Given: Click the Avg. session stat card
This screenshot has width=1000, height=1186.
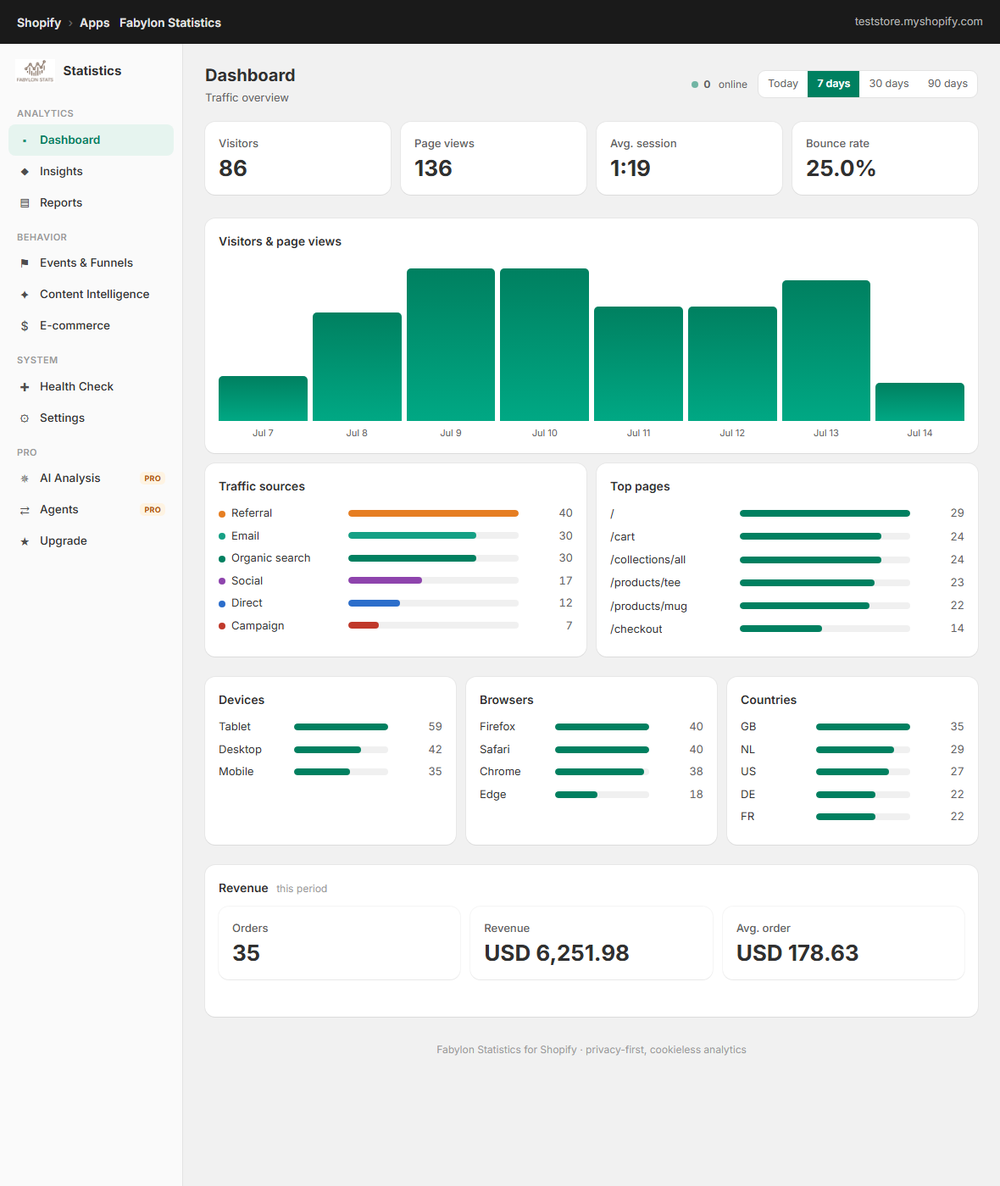Looking at the screenshot, I should click(x=689, y=159).
